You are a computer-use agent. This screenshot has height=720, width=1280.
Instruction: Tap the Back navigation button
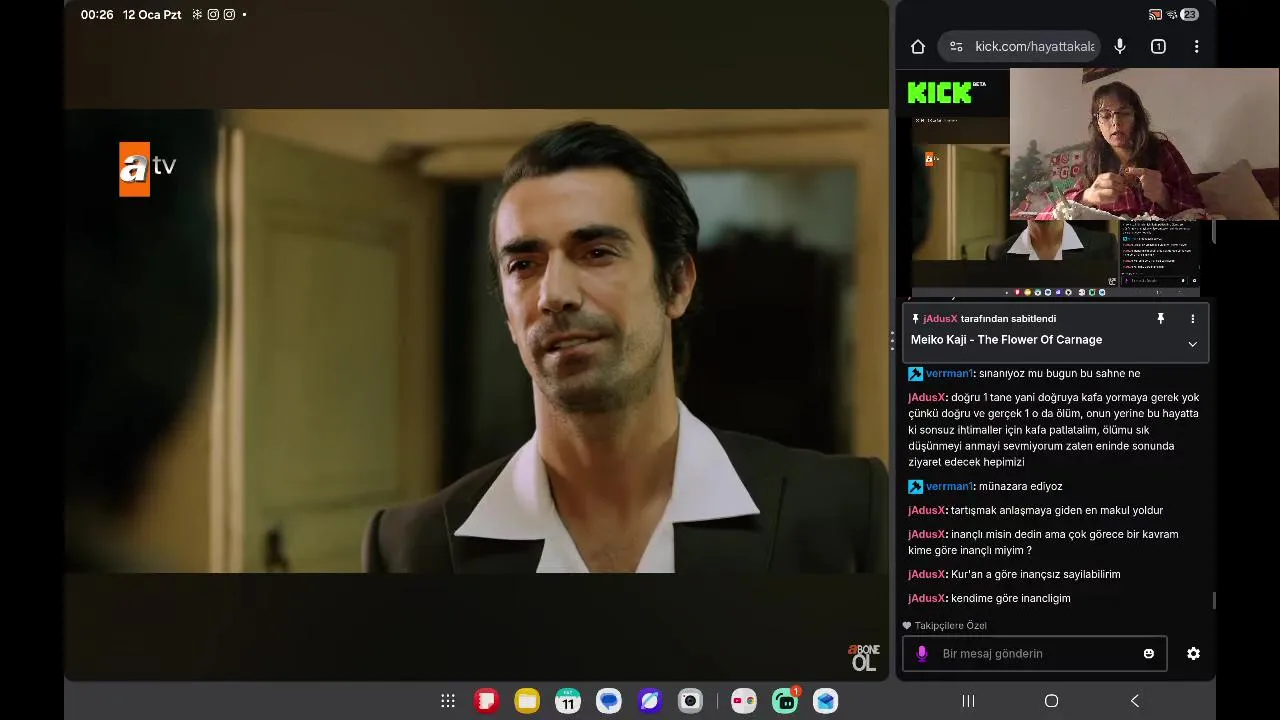(1134, 701)
